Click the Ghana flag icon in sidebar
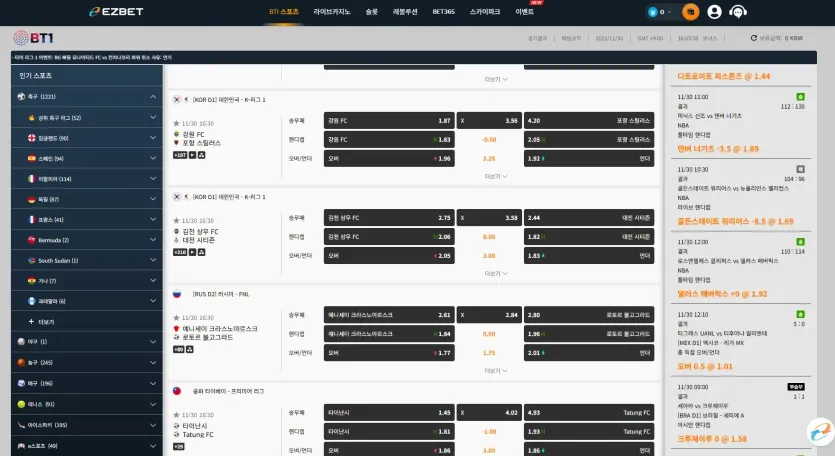 click(x=31, y=281)
